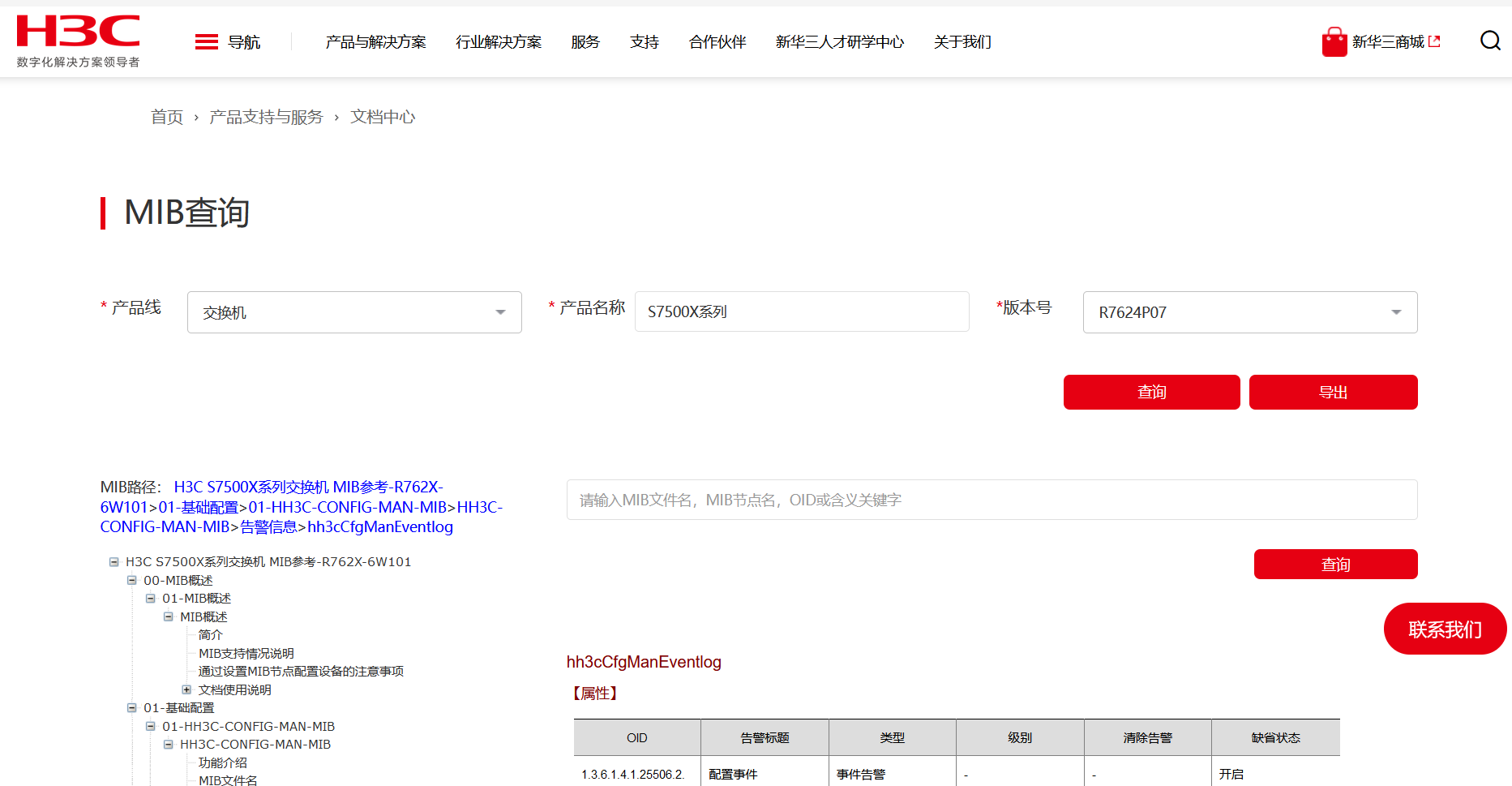Screen dimensions: 1512x786
Task: Click the red hh3cCfgManEventlog section heading
Action: [644, 662]
